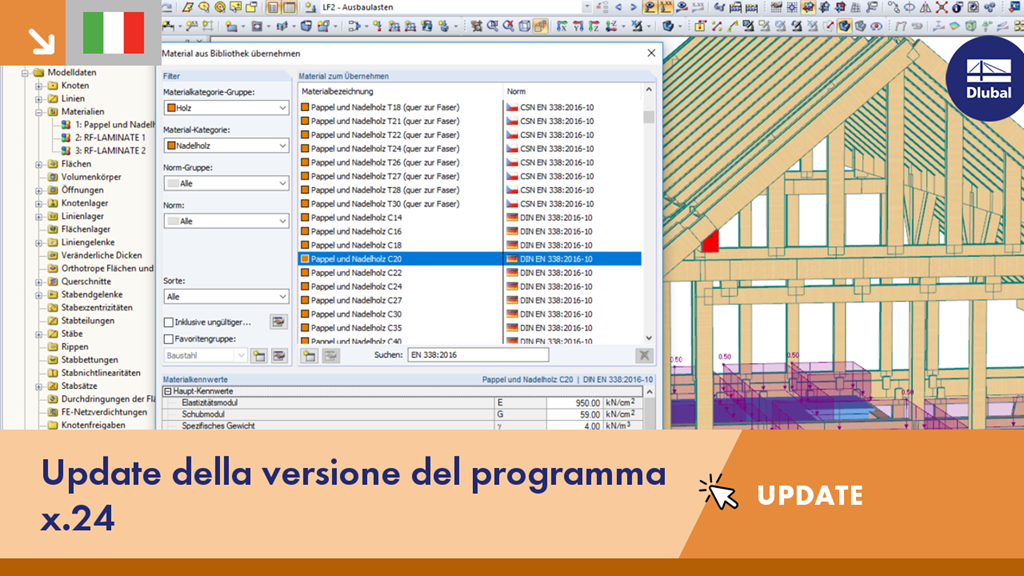Image resolution: width=1024 pixels, height=576 pixels.
Task: Select the Stäbe tree item
Action: point(72,334)
